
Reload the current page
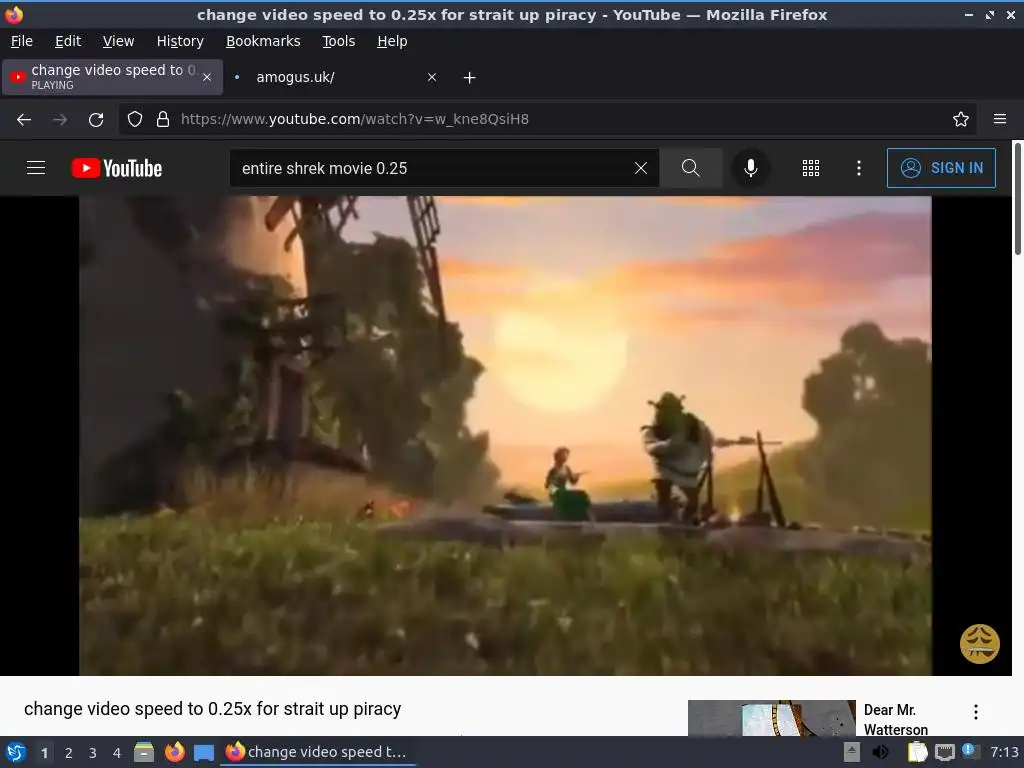[x=96, y=120]
